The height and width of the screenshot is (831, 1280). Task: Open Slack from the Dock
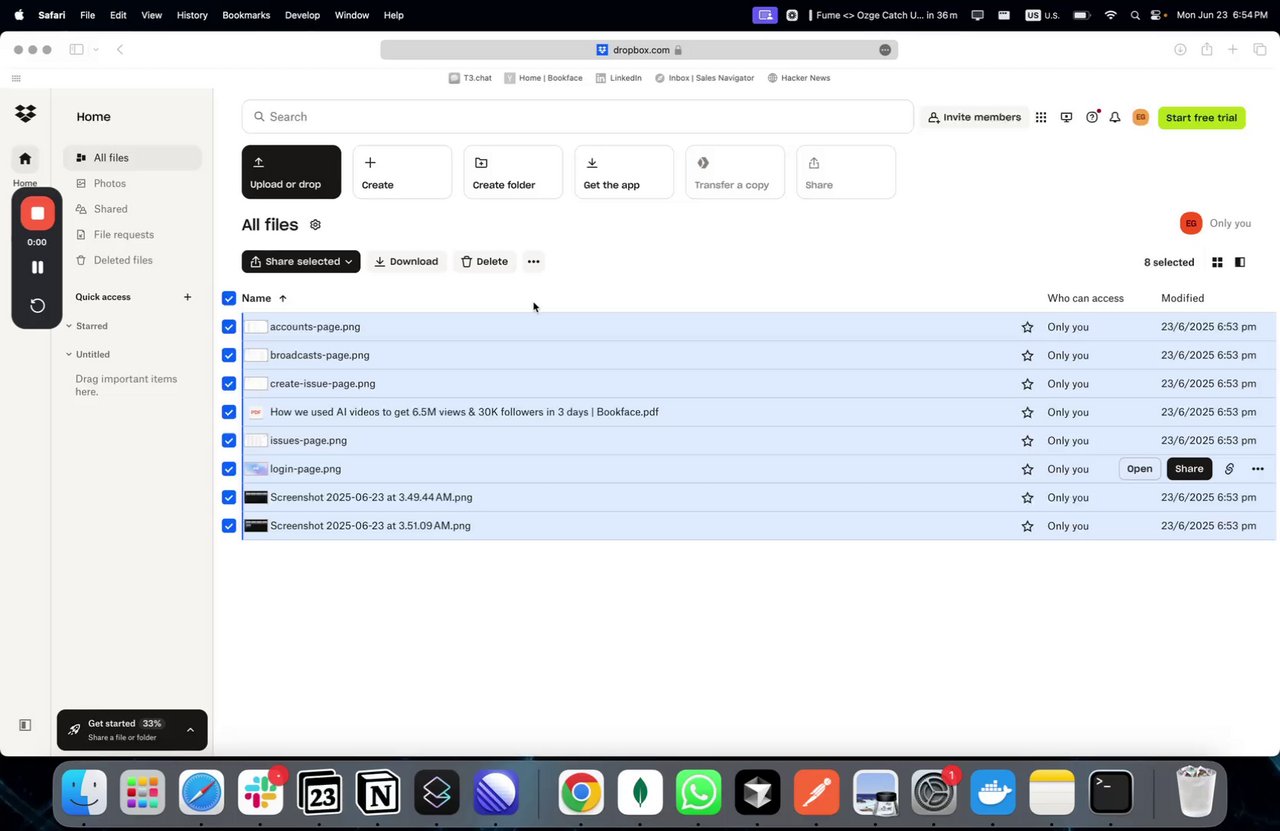[x=262, y=794]
